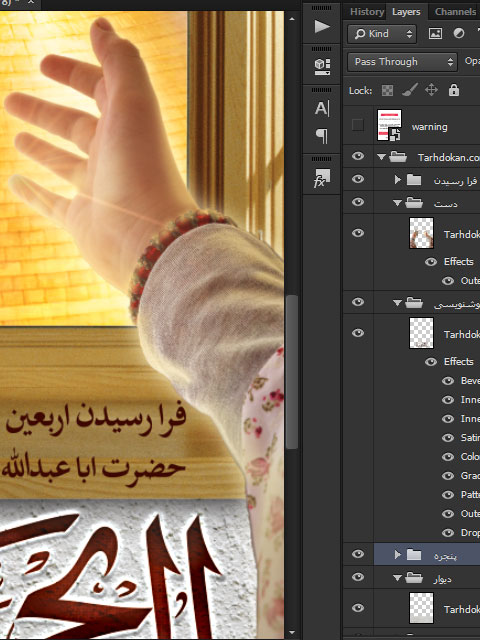Image resolution: width=480 pixels, height=640 pixels.
Task: Select the warning layer name
Action: coord(429,127)
